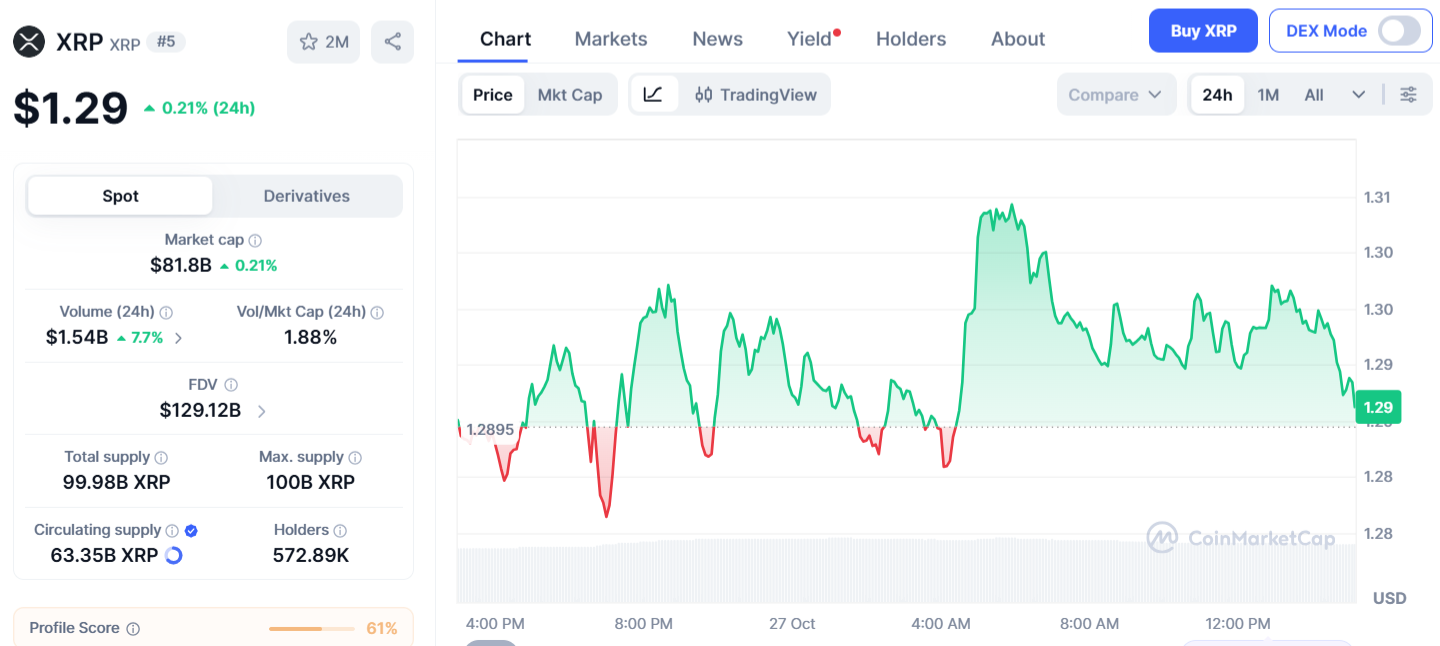Open the share icon button
The width and height of the screenshot is (1440, 646).
click(x=392, y=42)
